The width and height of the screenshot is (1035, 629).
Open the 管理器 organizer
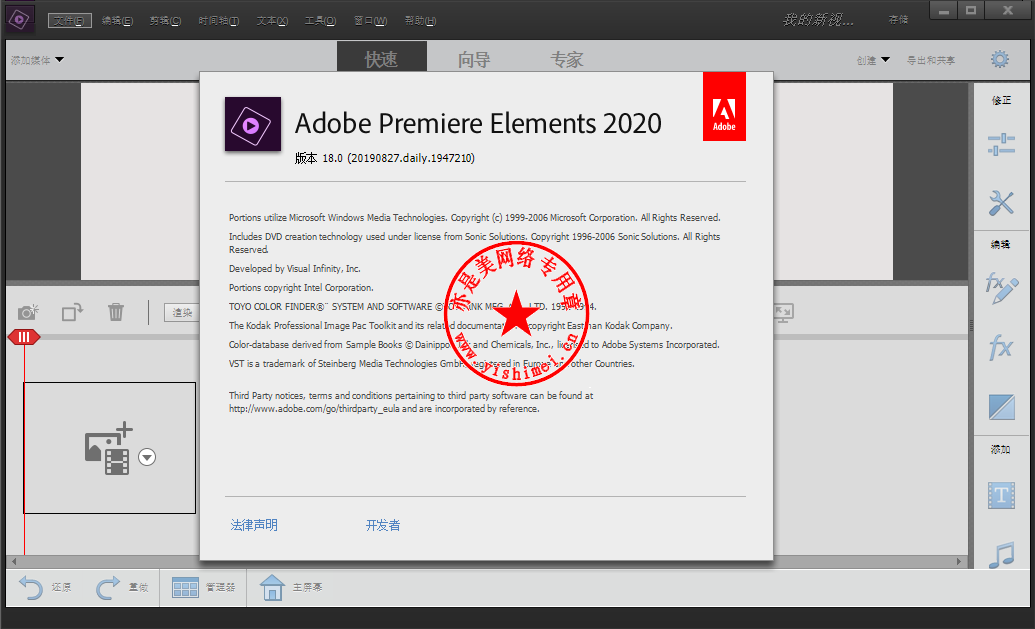pyautogui.click(x=203, y=587)
